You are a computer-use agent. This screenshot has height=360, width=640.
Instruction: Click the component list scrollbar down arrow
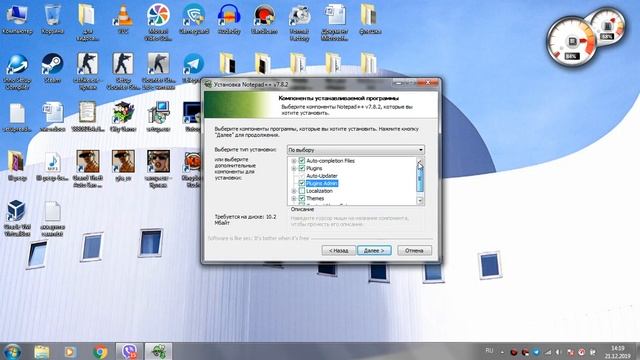[x=420, y=201]
